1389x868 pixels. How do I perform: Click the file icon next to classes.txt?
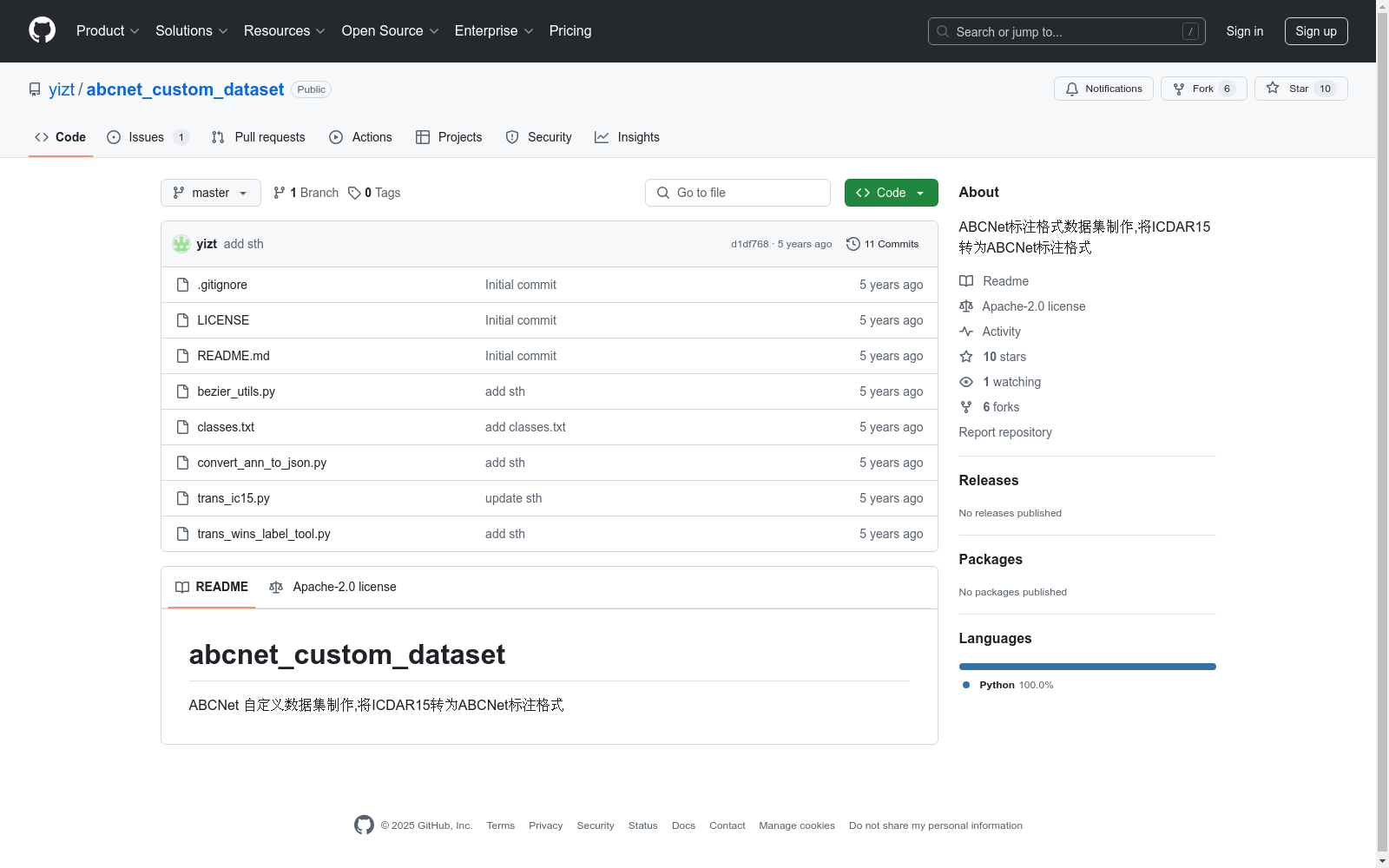(x=182, y=427)
